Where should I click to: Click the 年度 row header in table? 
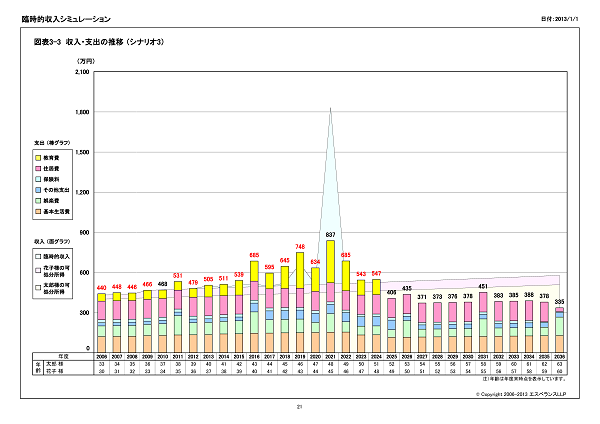(63, 355)
